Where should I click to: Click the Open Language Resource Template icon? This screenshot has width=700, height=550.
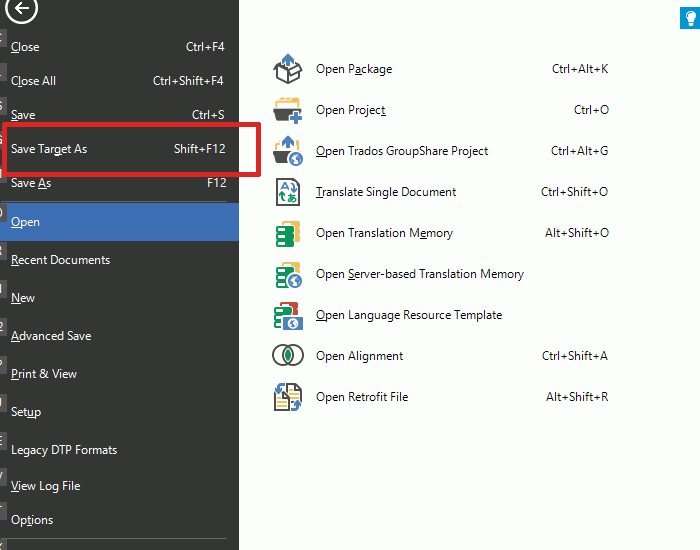click(x=288, y=315)
